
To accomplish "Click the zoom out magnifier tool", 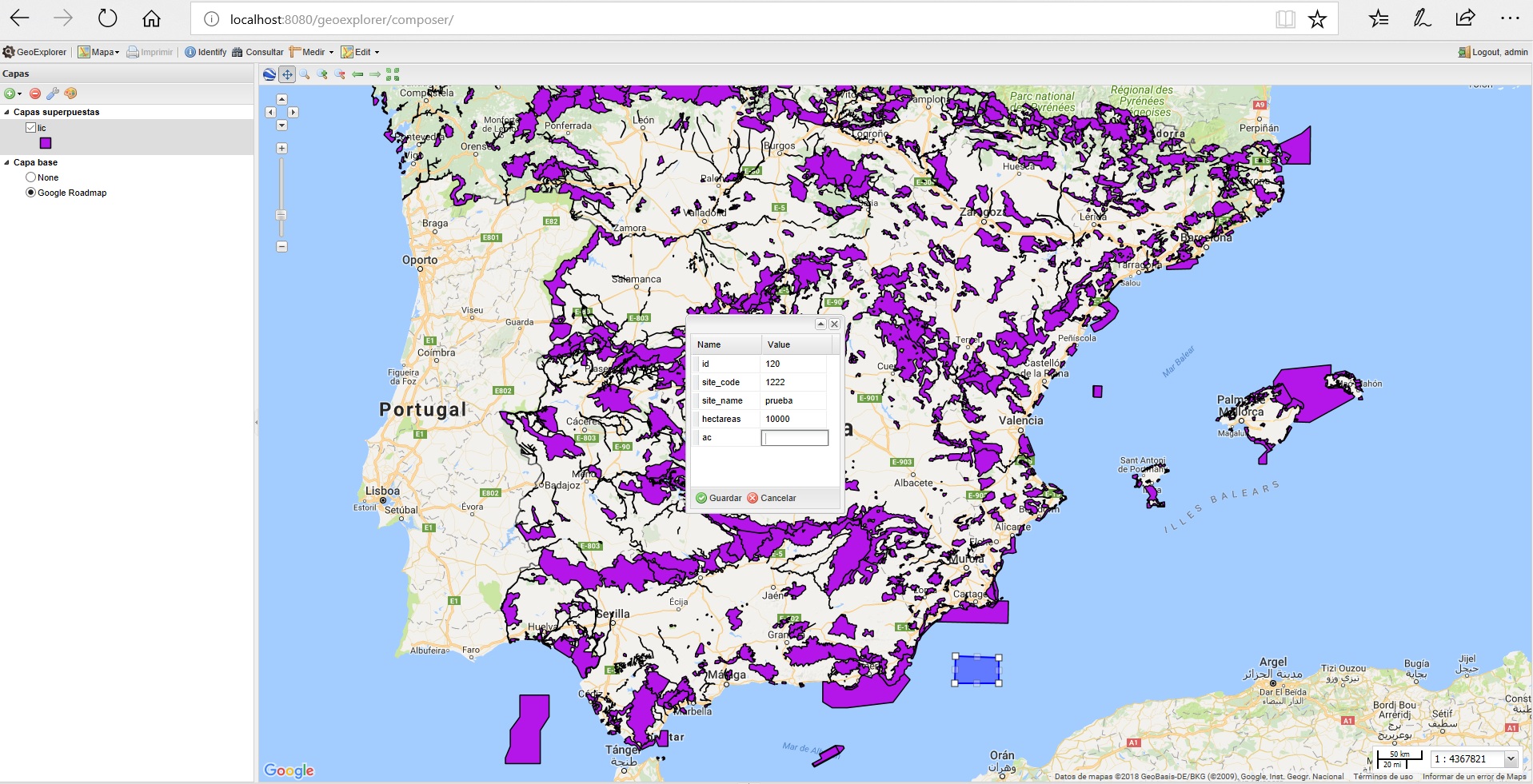I will pyautogui.click(x=340, y=74).
